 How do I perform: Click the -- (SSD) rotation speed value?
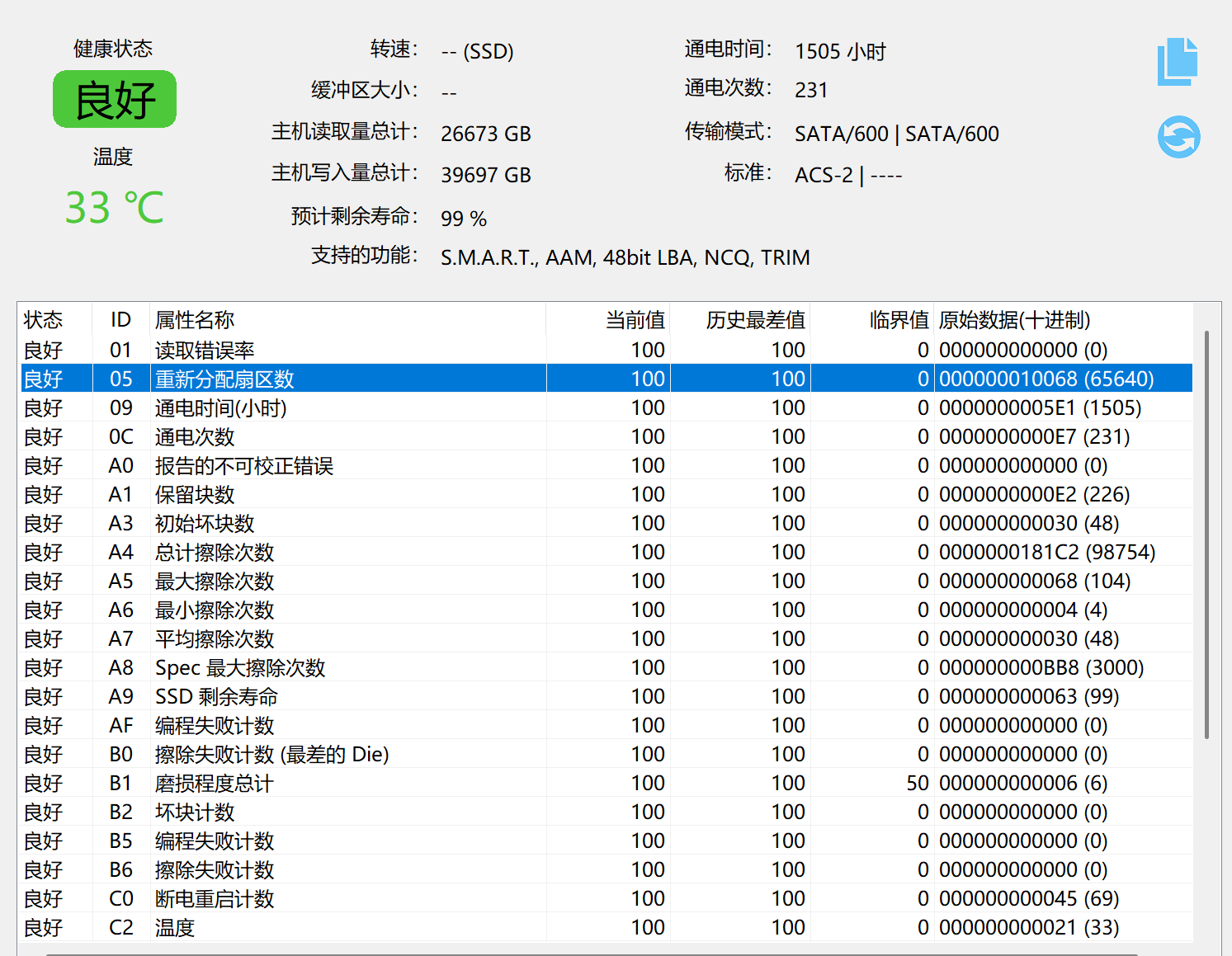[477, 51]
